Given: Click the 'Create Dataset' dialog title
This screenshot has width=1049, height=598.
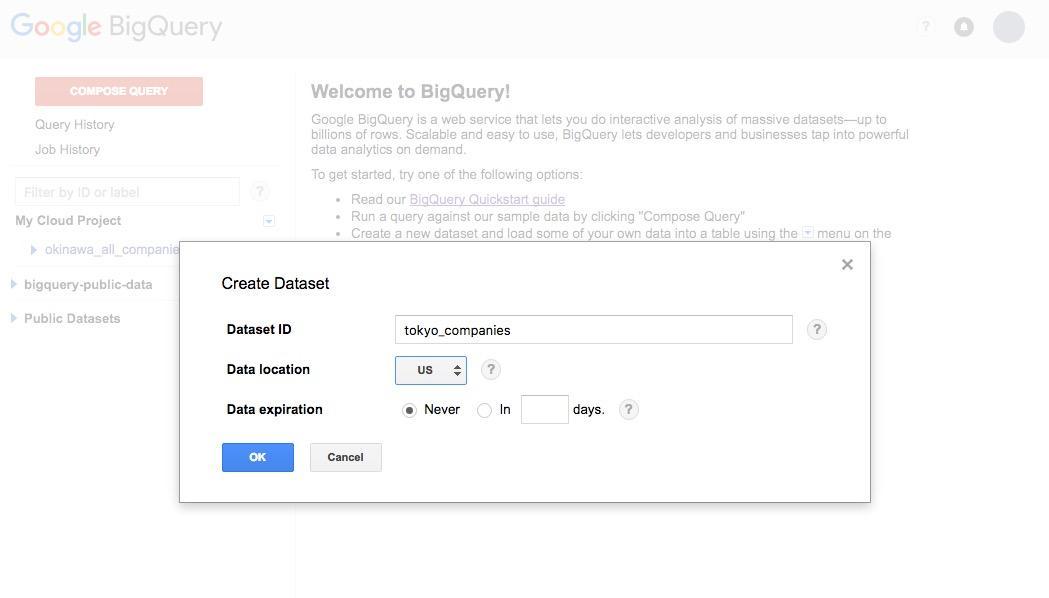Looking at the screenshot, I should (x=275, y=284).
